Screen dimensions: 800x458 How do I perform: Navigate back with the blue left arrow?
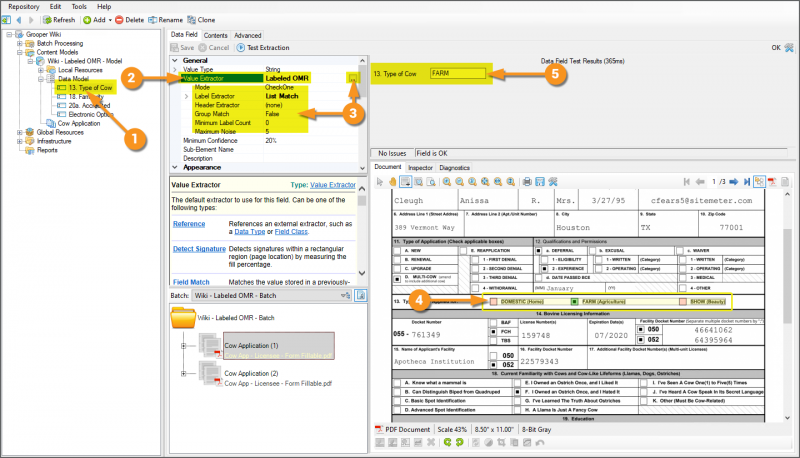pyautogui.click(x=19, y=20)
